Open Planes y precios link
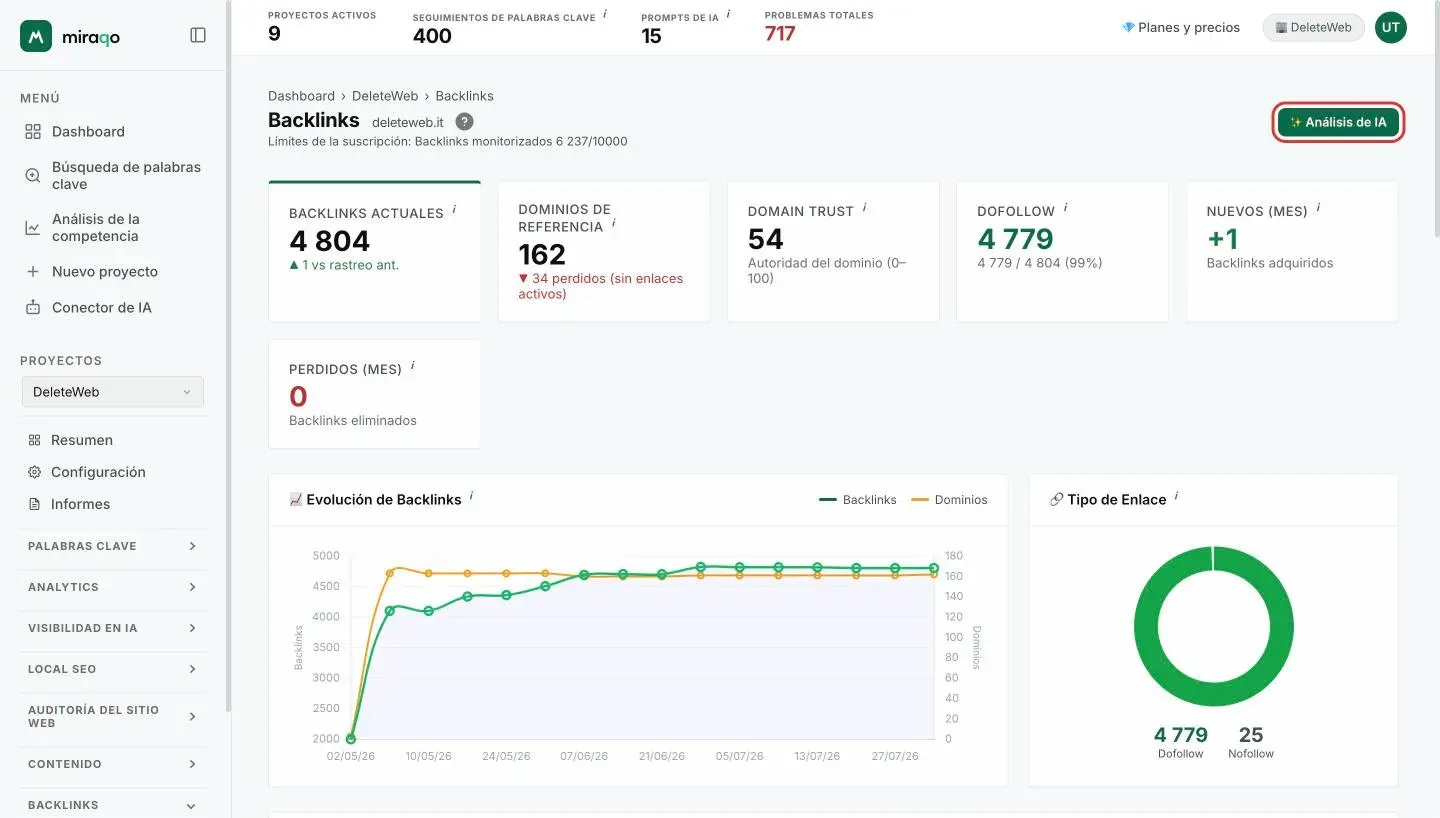The width and height of the screenshot is (1440, 818). pyautogui.click(x=1180, y=28)
